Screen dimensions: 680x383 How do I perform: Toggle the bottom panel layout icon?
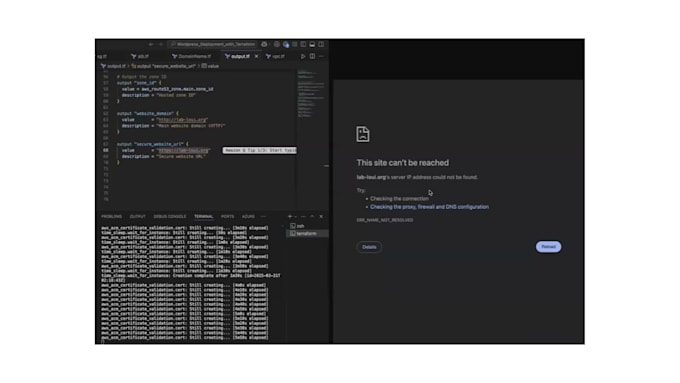point(312,44)
